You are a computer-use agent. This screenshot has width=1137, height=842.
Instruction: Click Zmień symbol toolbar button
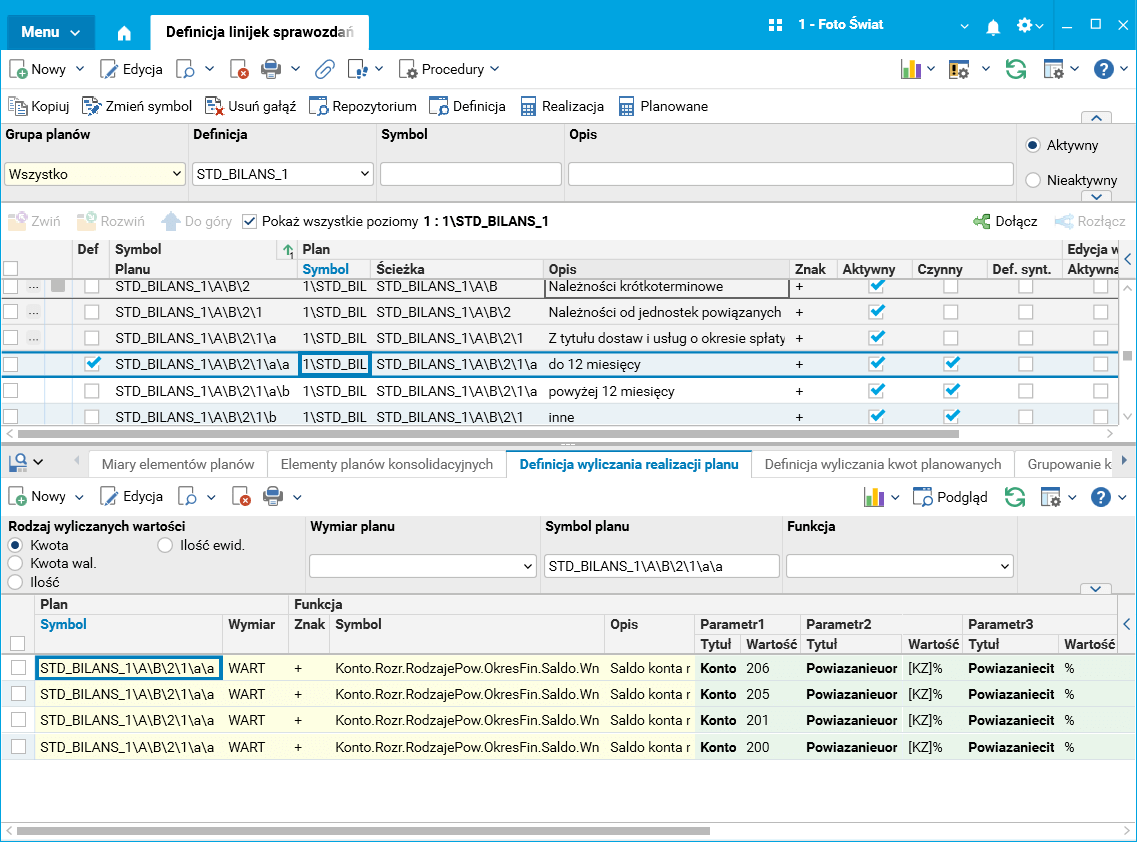[137, 106]
